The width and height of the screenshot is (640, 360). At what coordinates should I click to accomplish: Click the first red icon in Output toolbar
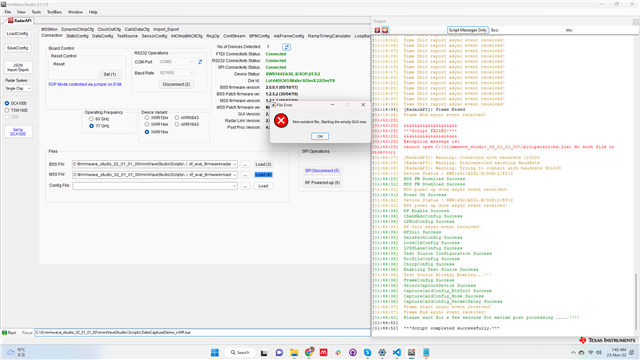point(377,30)
